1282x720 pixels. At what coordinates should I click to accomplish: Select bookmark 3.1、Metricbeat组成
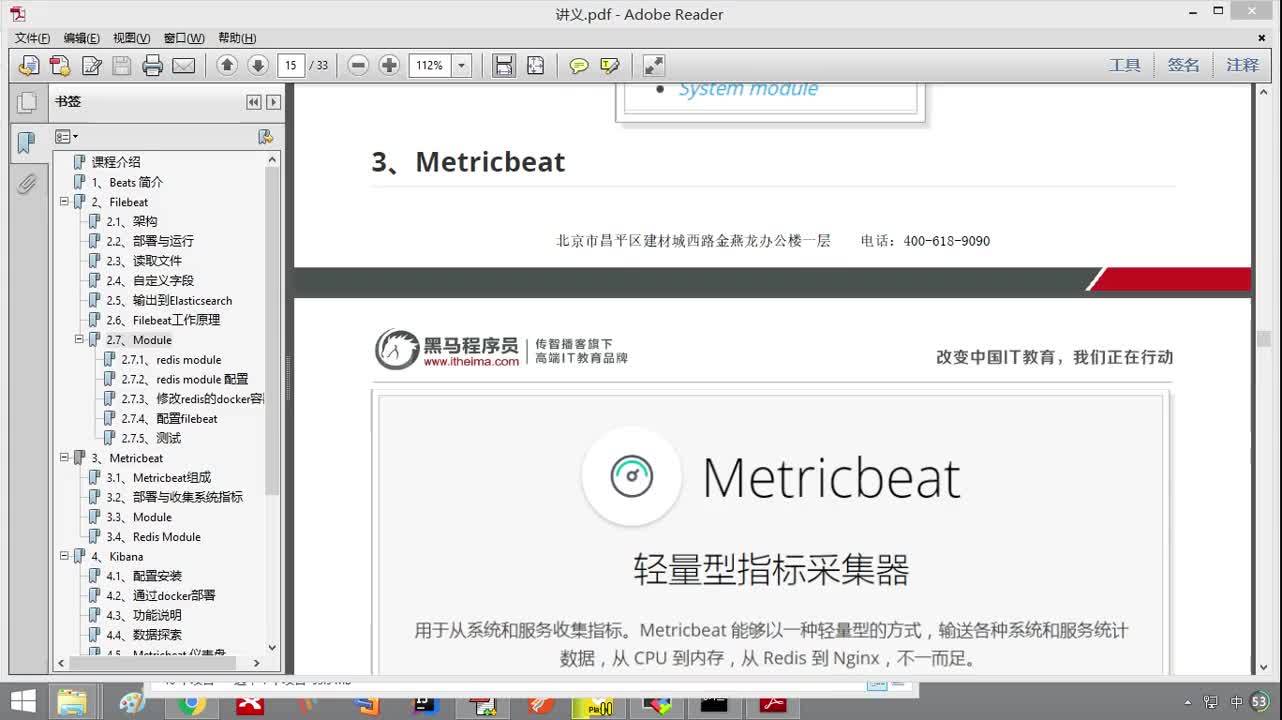[x=159, y=477]
